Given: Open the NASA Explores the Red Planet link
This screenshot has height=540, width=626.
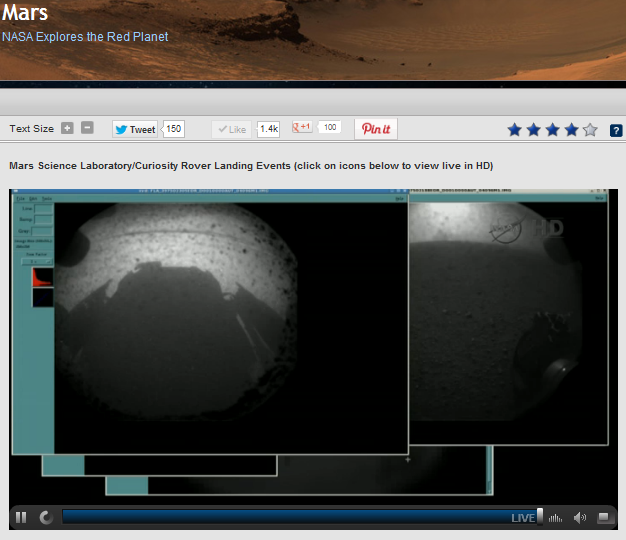Looking at the screenshot, I should (85, 37).
